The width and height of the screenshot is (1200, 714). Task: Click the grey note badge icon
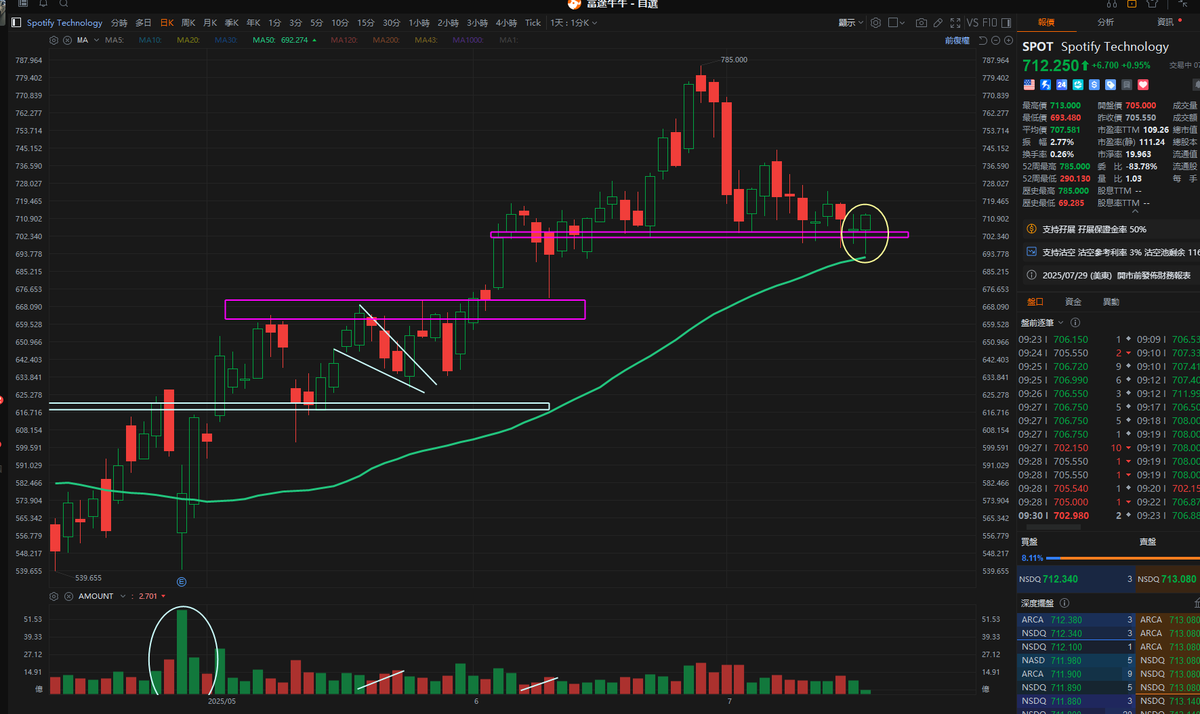1127,85
